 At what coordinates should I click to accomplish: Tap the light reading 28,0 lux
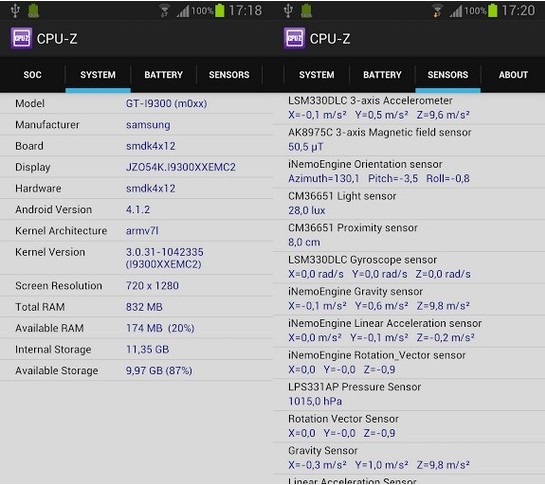(x=307, y=211)
